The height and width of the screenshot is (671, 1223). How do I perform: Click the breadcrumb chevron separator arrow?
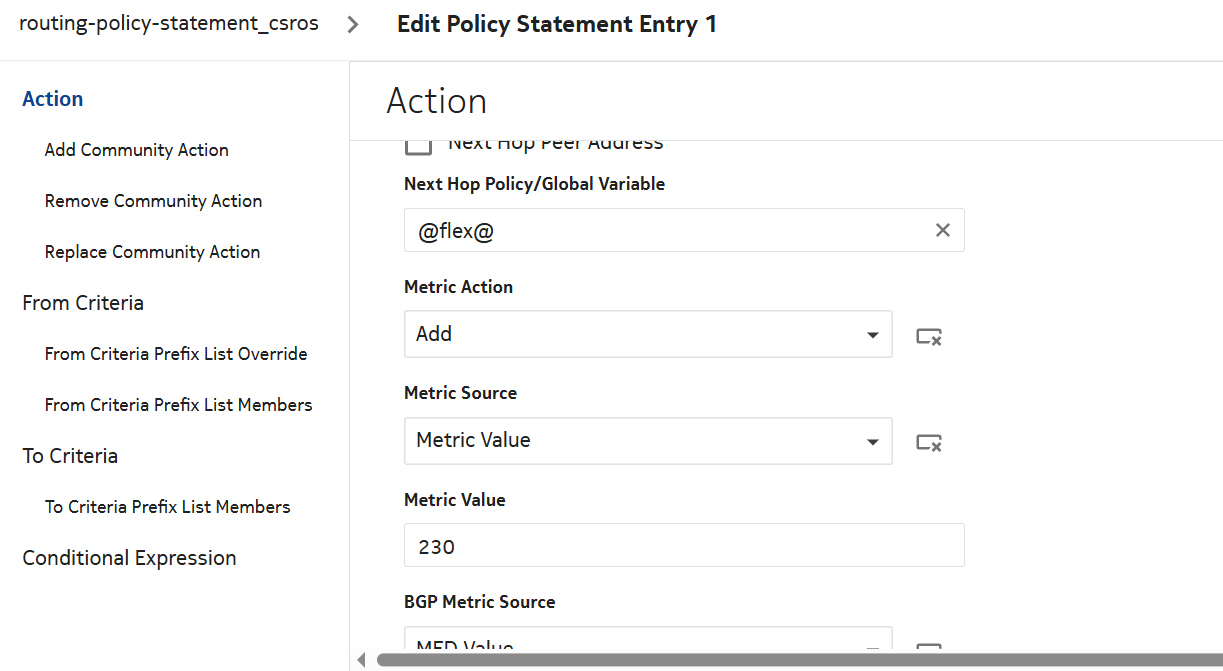(x=353, y=25)
